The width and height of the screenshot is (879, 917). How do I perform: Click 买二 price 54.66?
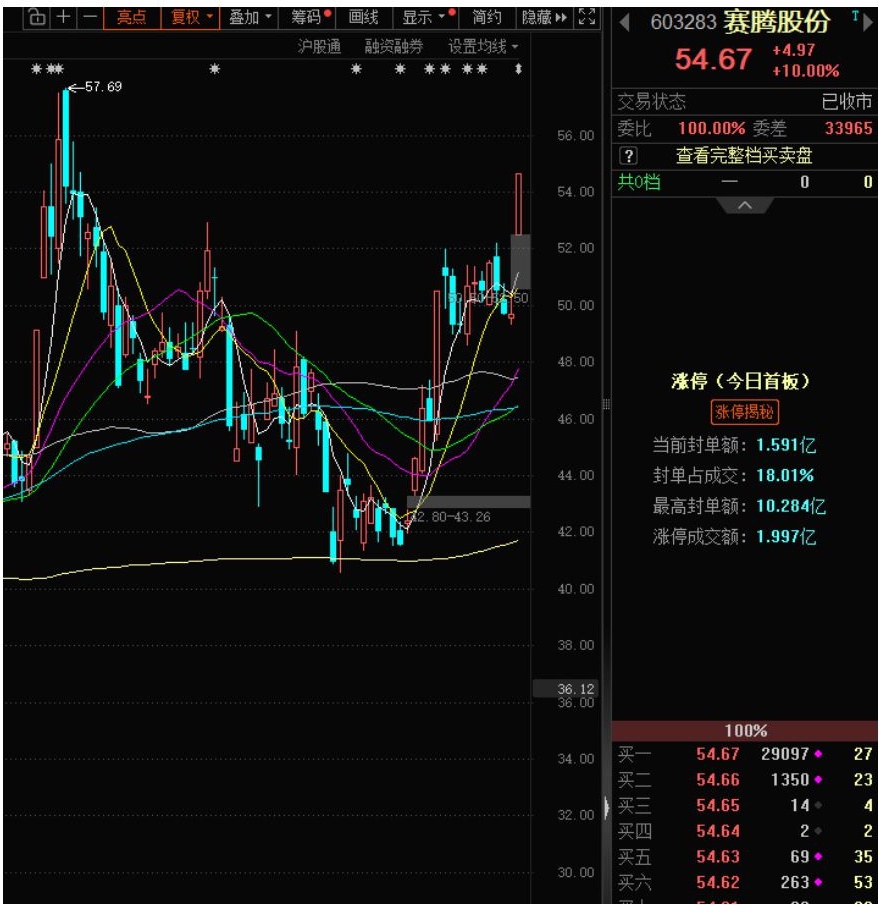click(718, 780)
